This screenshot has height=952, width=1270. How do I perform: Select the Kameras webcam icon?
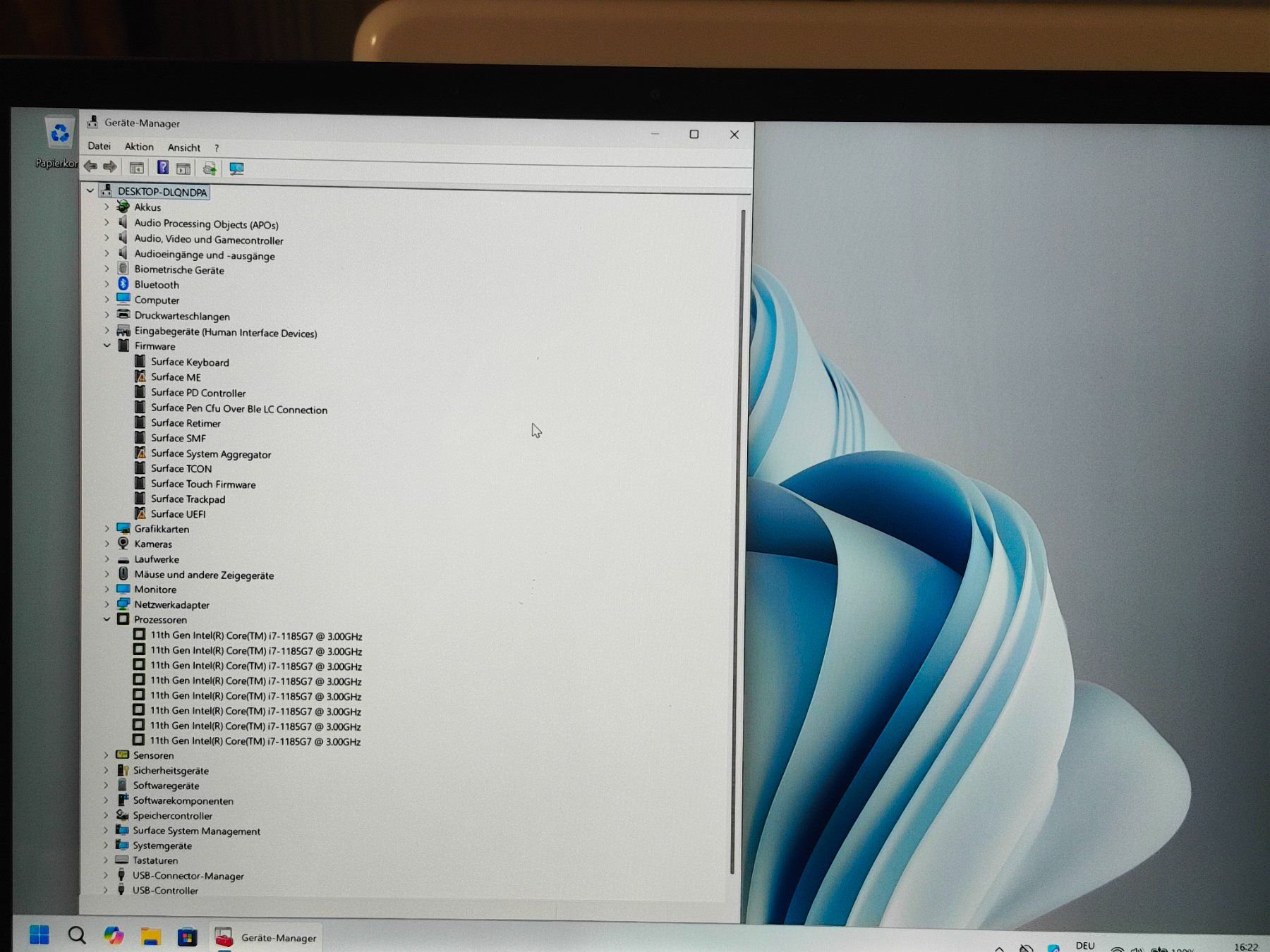point(123,543)
